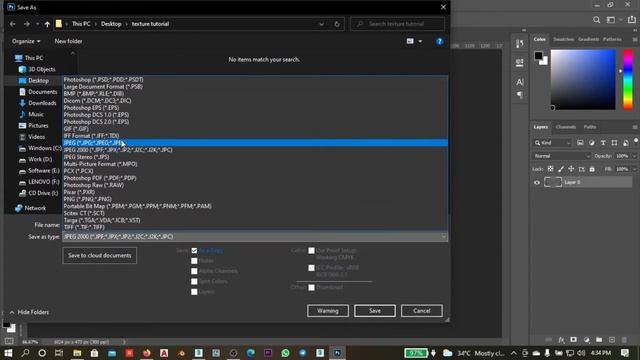Open the Normal blend mode dropdown
This screenshot has height=360, width=640.
[x=561, y=156]
